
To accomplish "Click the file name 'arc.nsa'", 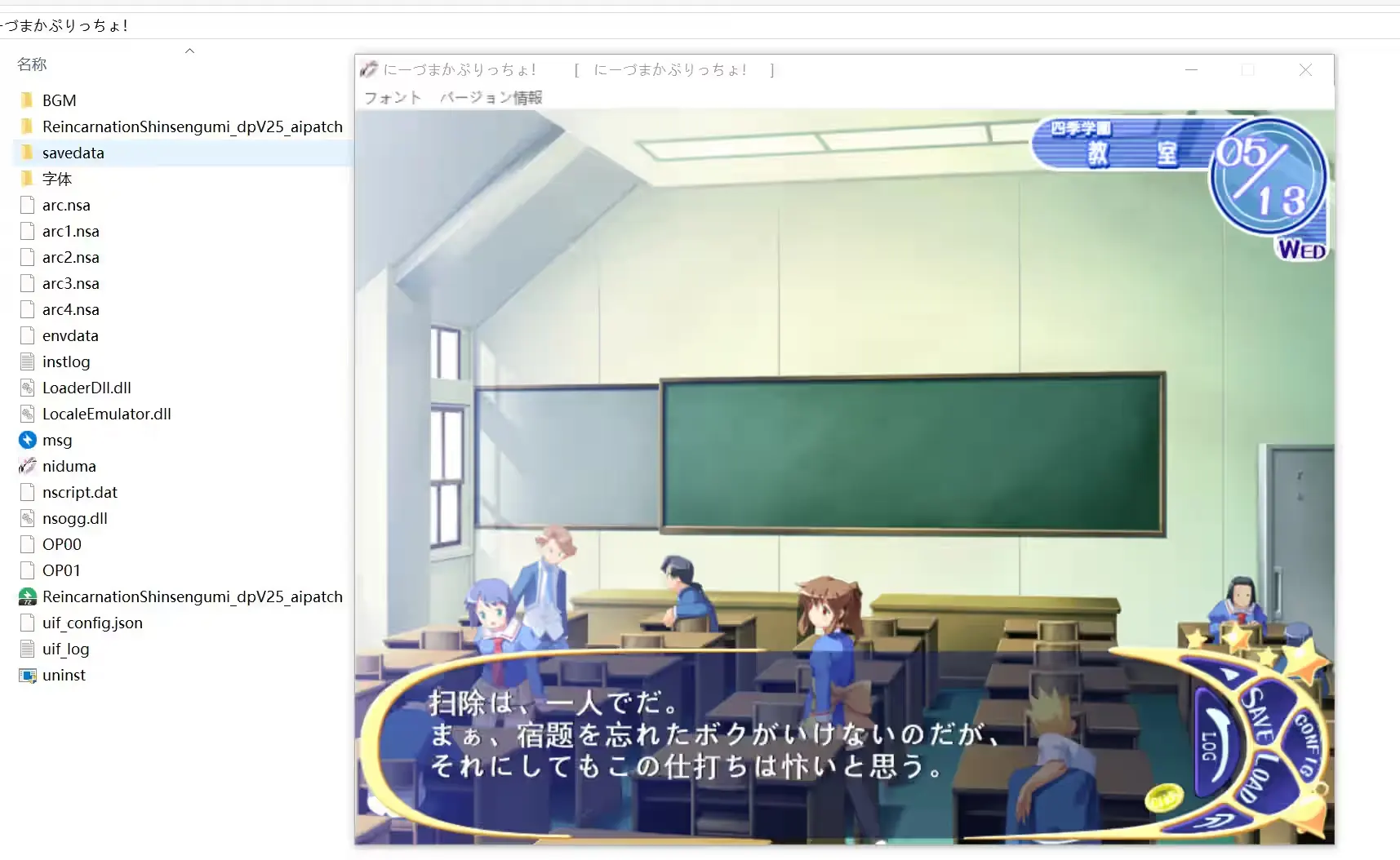I will coord(66,205).
